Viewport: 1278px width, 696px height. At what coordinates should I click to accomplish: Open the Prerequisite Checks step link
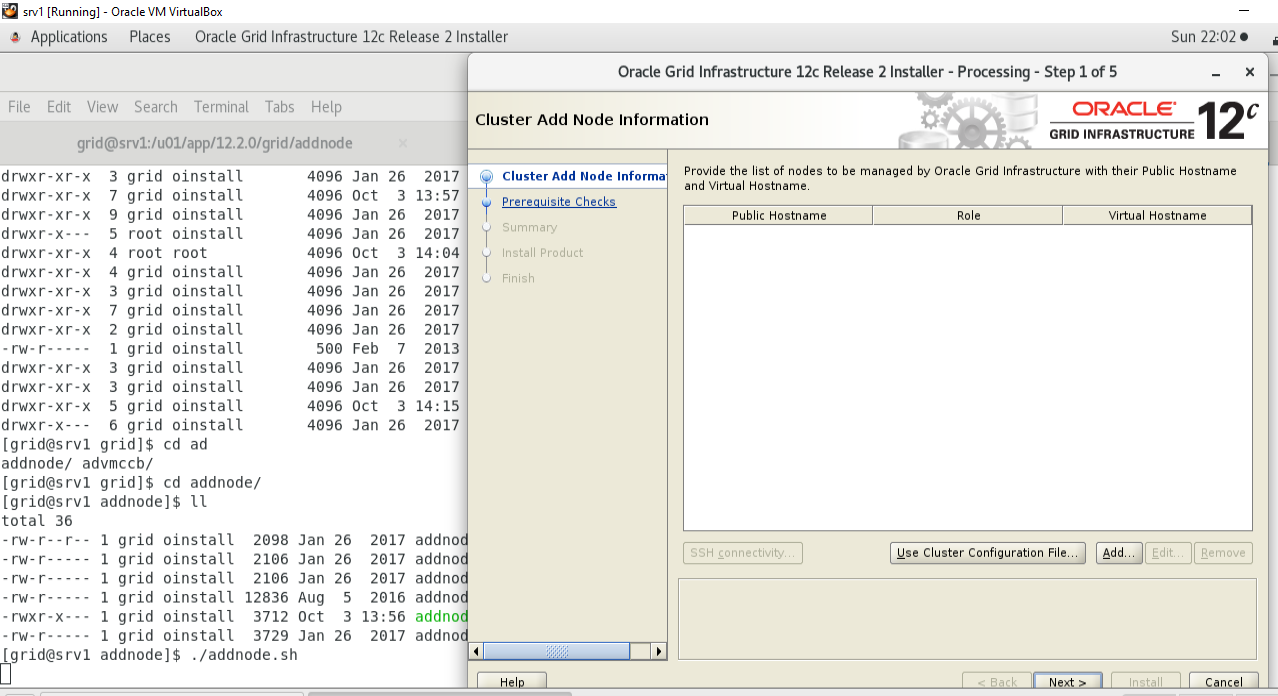tap(559, 202)
